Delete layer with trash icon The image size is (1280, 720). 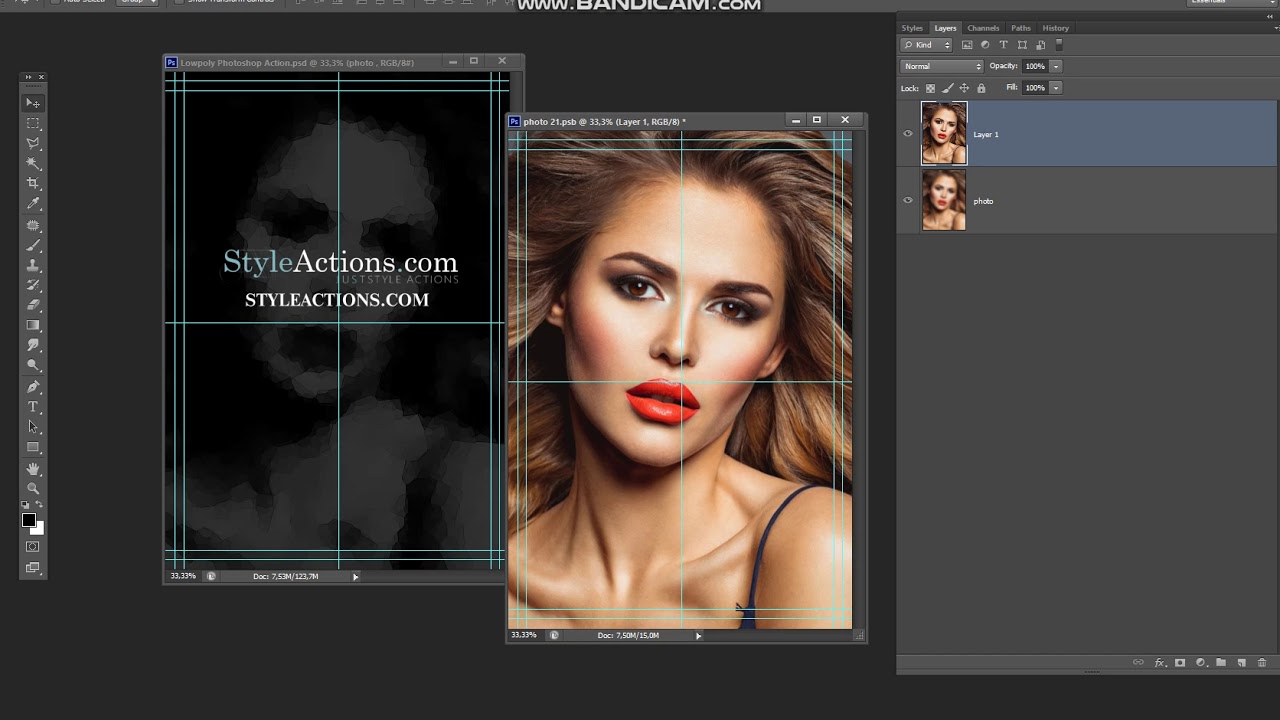(x=1262, y=663)
